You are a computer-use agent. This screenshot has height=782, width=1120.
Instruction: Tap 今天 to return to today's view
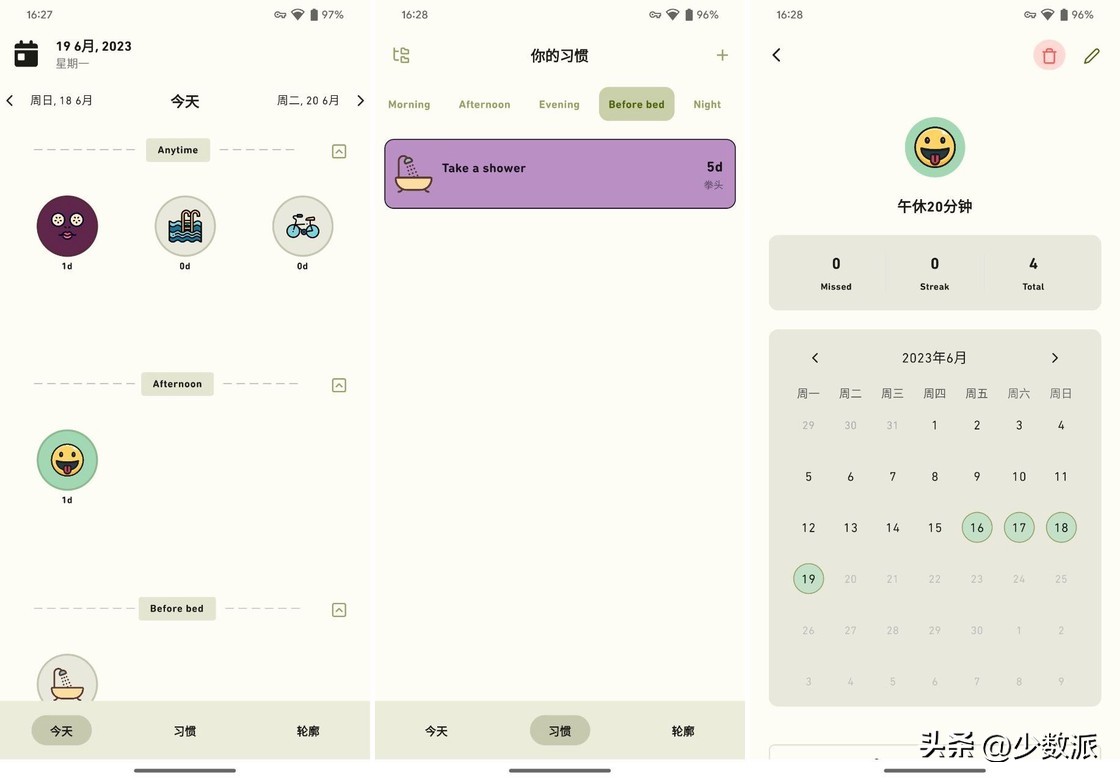pos(61,730)
